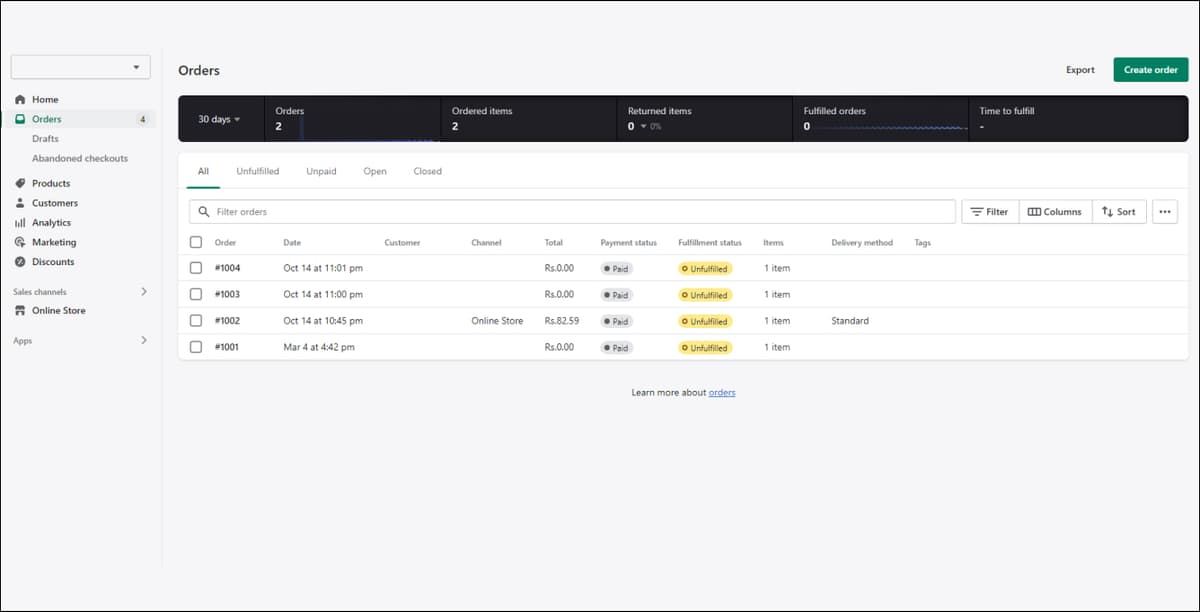This screenshot has height=612, width=1200.
Task: Tick the checkbox for order #1004
Action: pos(196,268)
